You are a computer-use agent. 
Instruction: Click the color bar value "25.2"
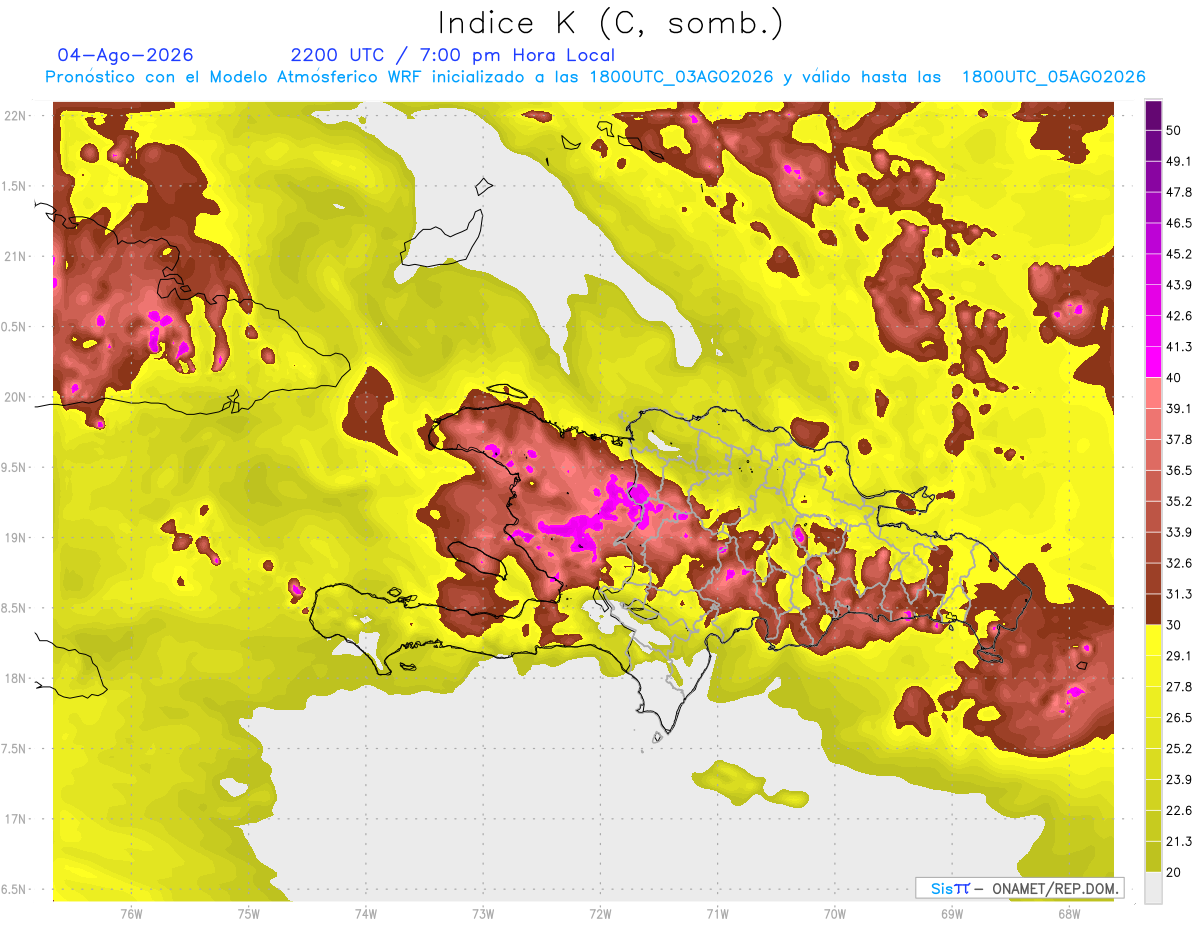tap(1179, 749)
